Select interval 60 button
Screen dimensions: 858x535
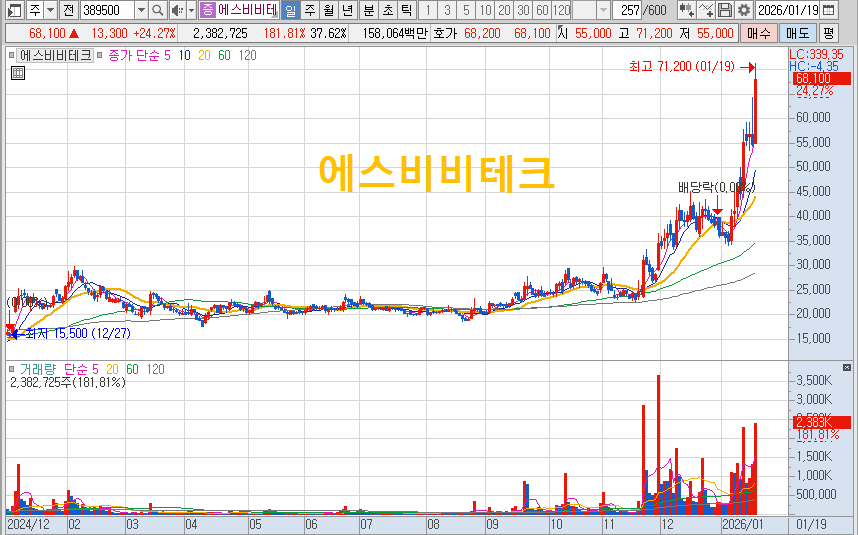click(542, 10)
